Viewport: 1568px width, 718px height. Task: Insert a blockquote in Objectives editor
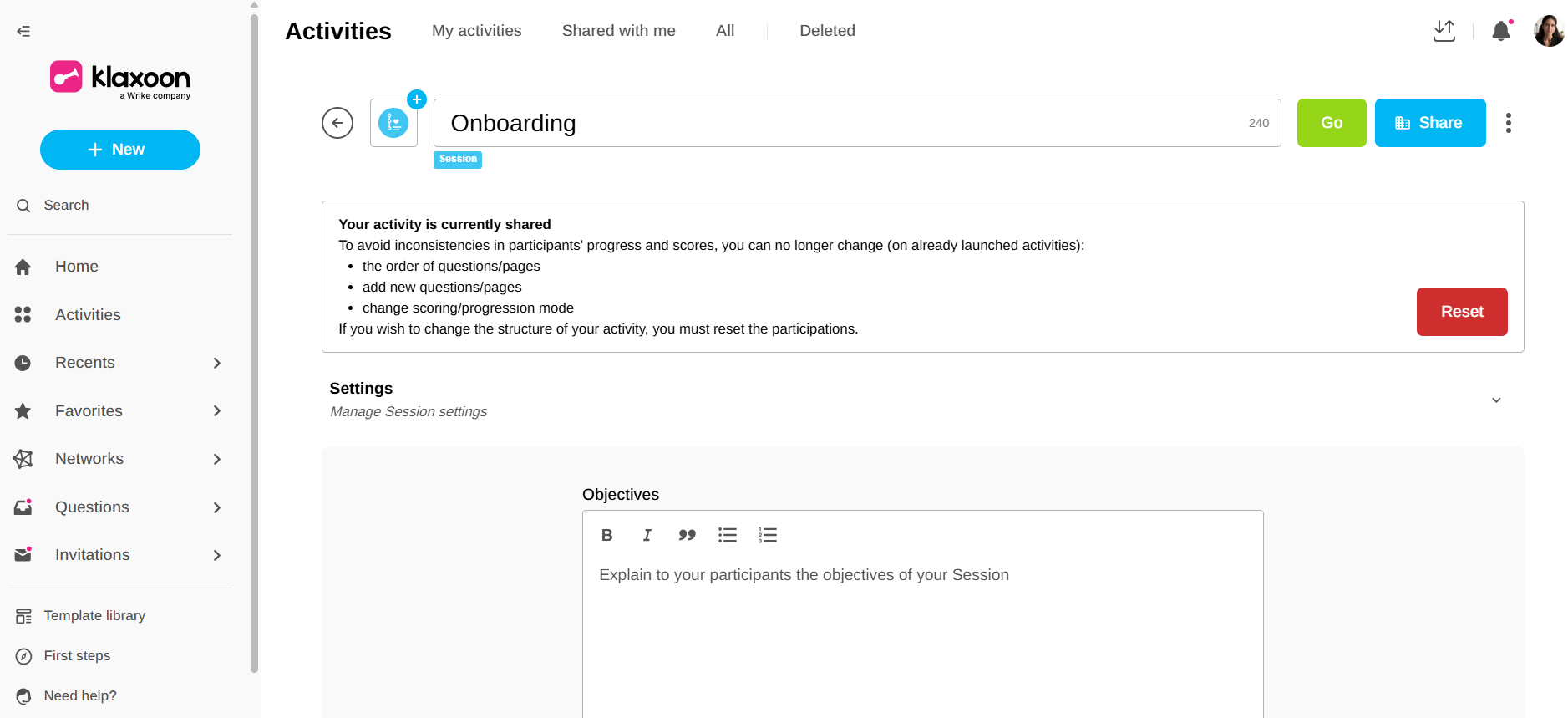coord(687,535)
